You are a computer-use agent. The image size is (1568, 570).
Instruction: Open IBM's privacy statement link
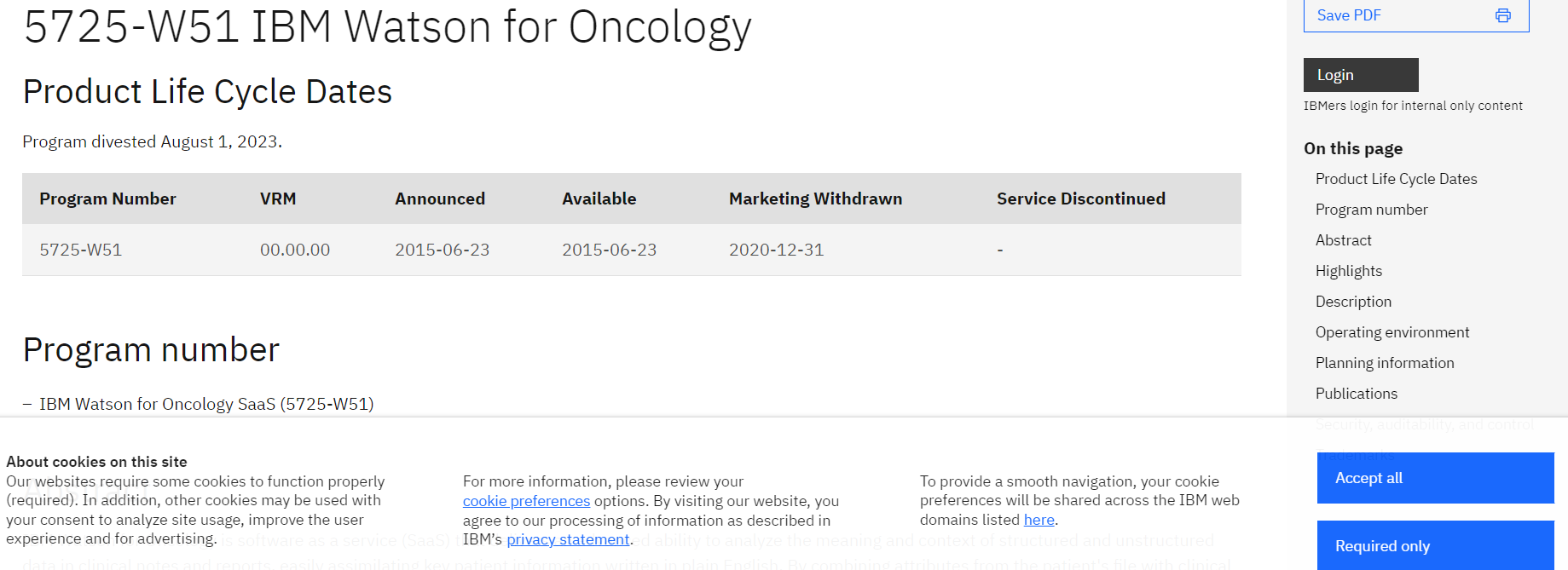coord(568,539)
